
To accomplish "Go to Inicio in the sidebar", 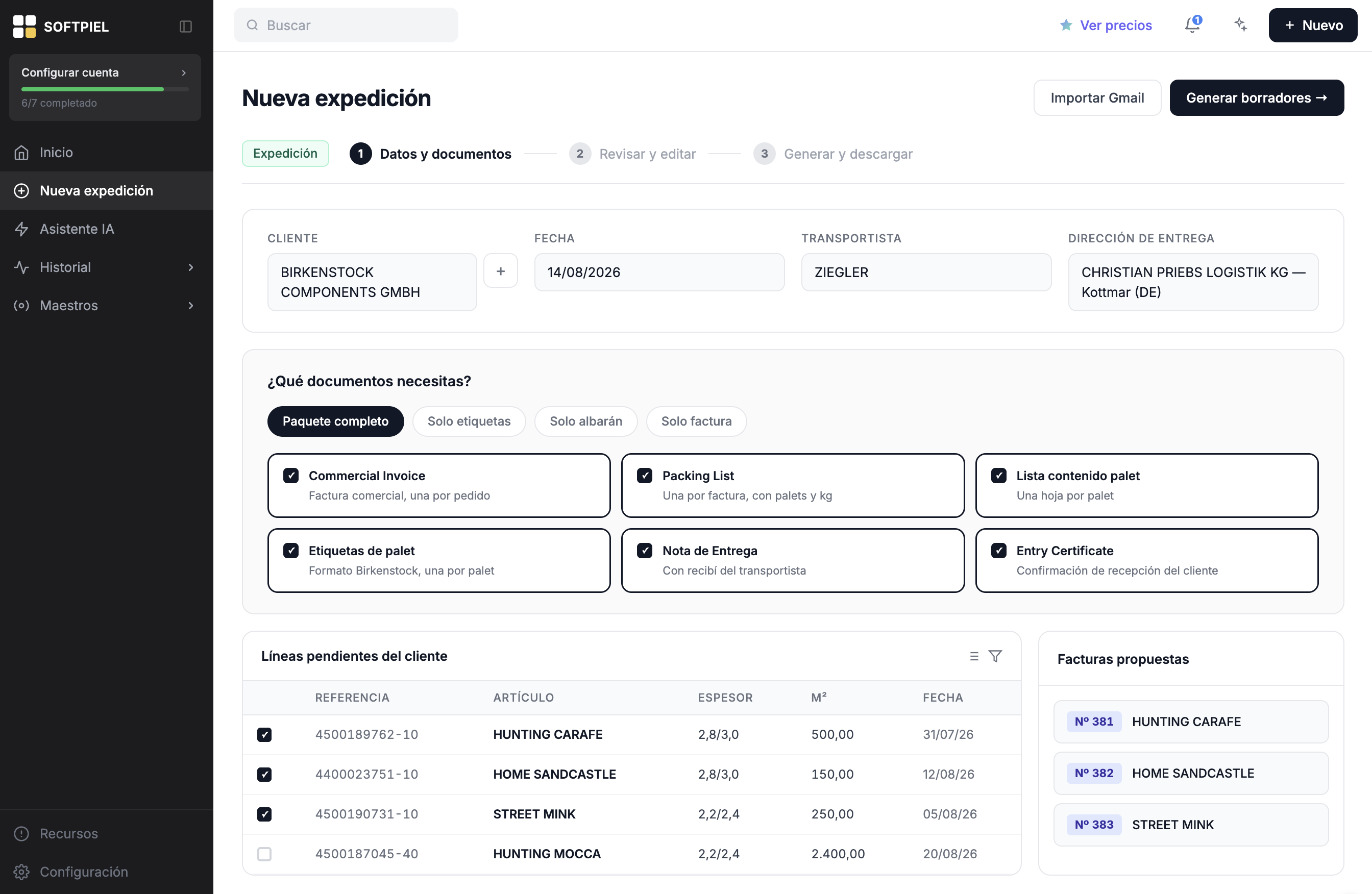I will (107, 152).
